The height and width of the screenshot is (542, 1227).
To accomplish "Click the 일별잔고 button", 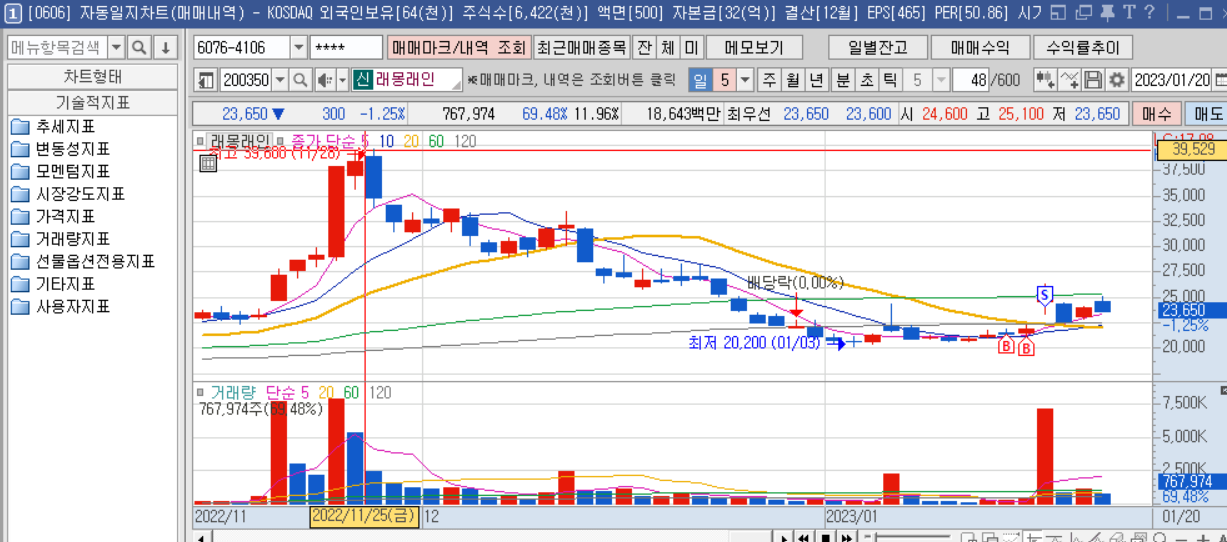I will (877, 48).
